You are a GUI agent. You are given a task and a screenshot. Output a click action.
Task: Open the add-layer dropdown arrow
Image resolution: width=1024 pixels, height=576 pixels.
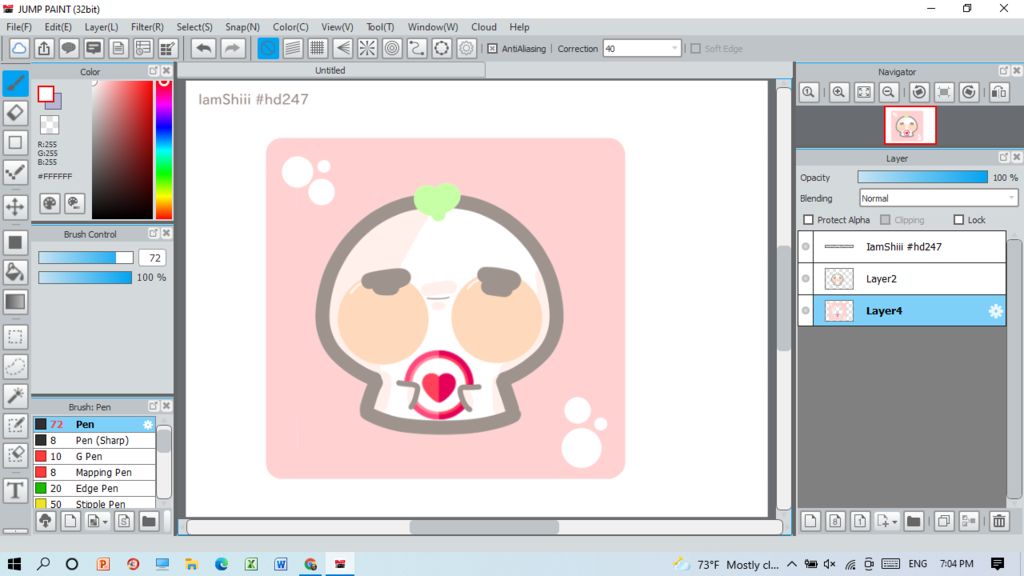pos(895,521)
